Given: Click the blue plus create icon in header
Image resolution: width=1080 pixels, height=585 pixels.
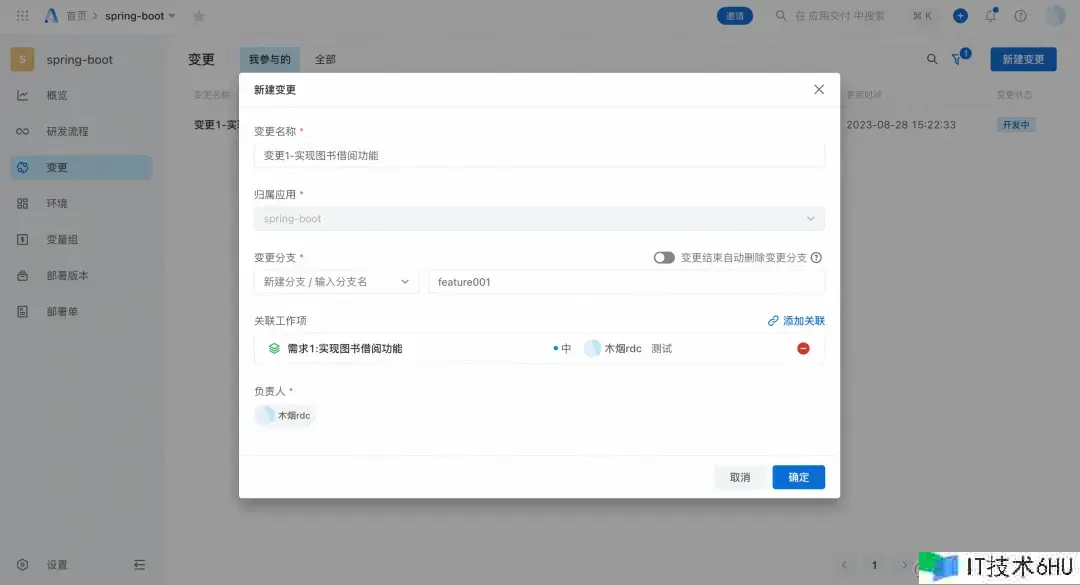Looking at the screenshot, I should [x=960, y=16].
